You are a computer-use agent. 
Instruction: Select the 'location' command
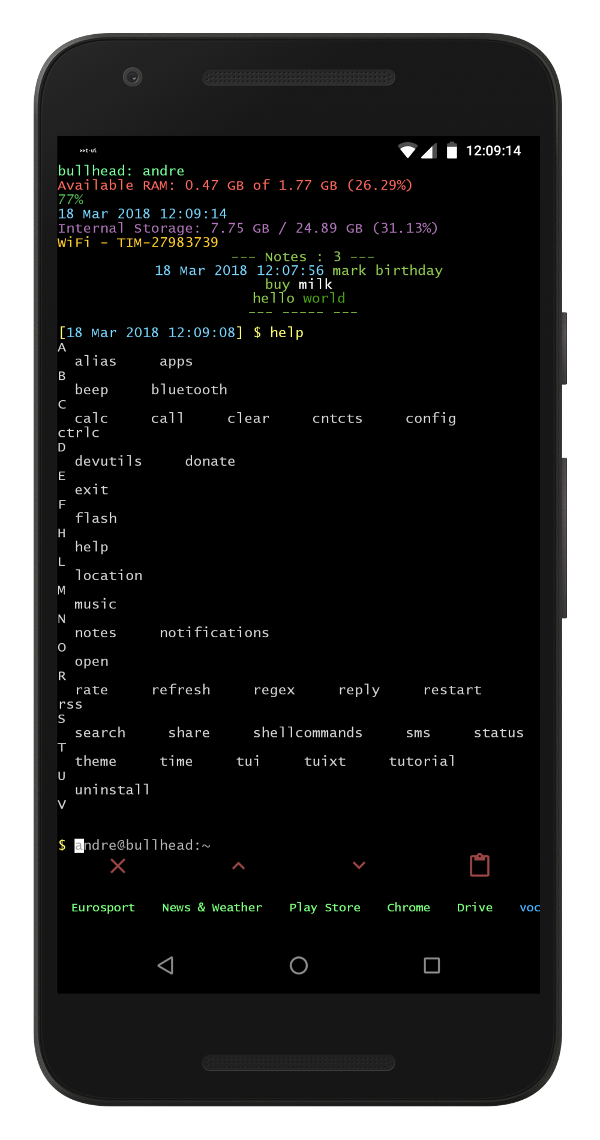(108, 576)
